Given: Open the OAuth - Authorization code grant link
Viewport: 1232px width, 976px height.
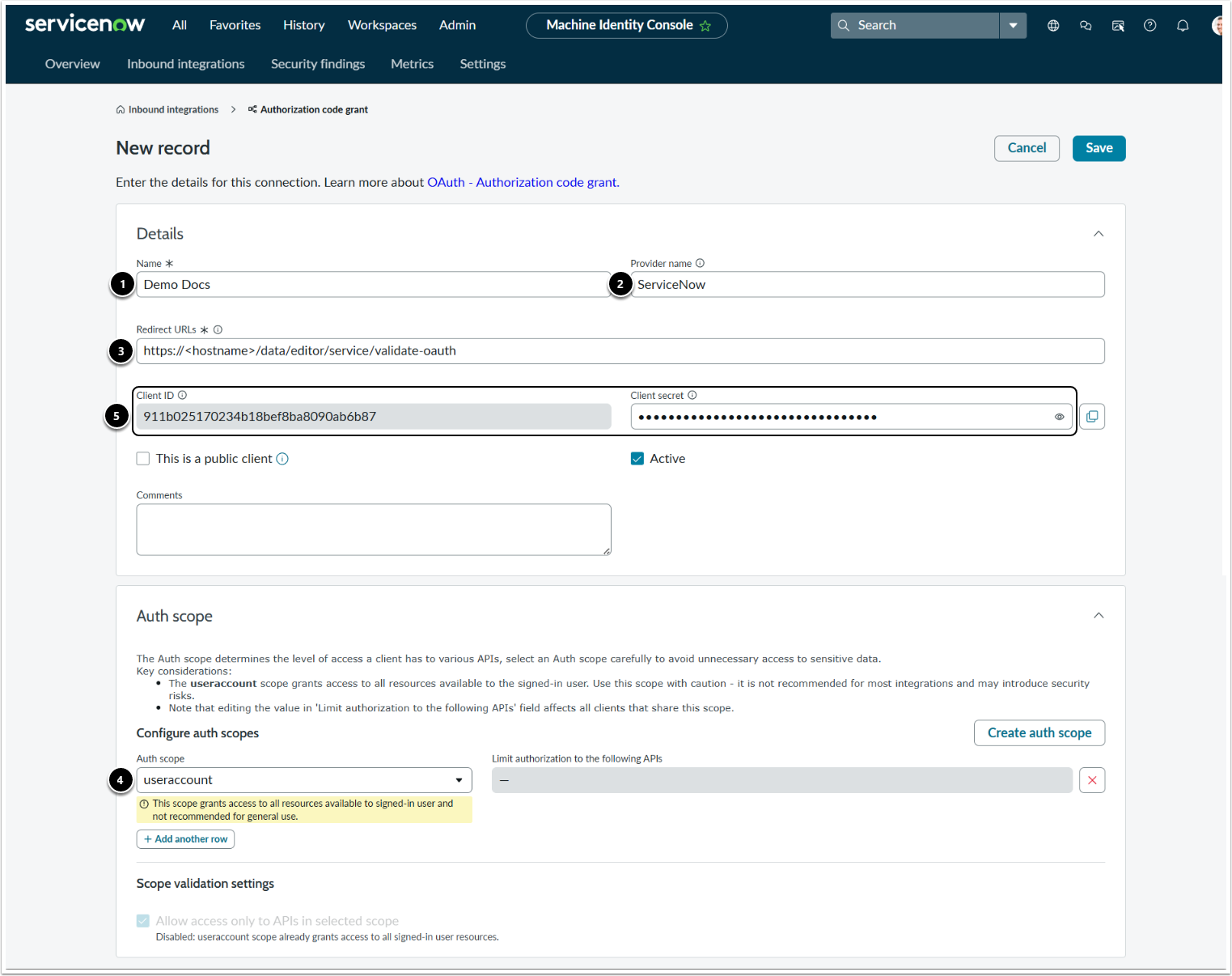Looking at the screenshot, I should click(x=523, y=182).
